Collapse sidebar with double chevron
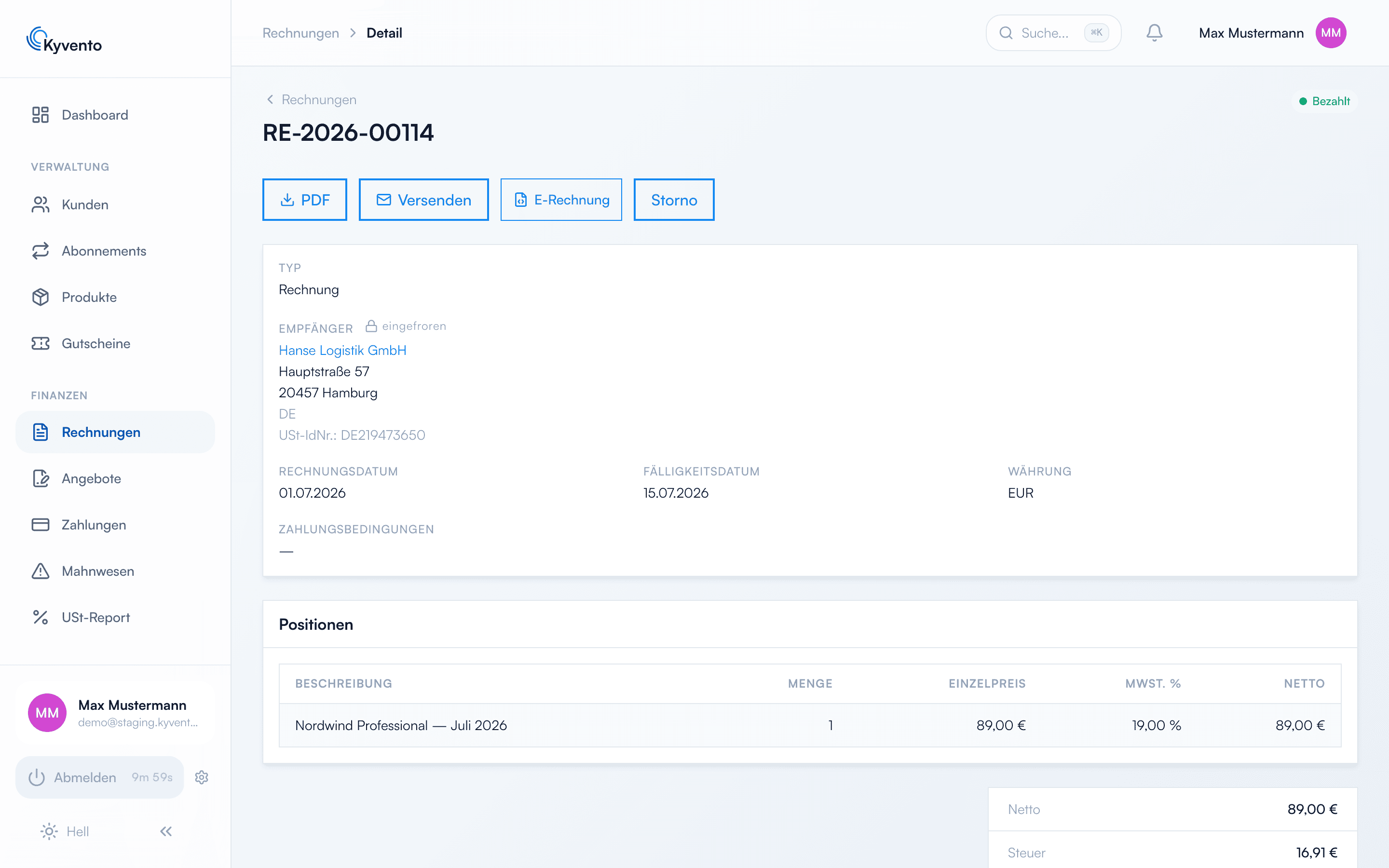Image resolution: width=1389 pixels, height=868 pixels. click(x=166, y=831)
